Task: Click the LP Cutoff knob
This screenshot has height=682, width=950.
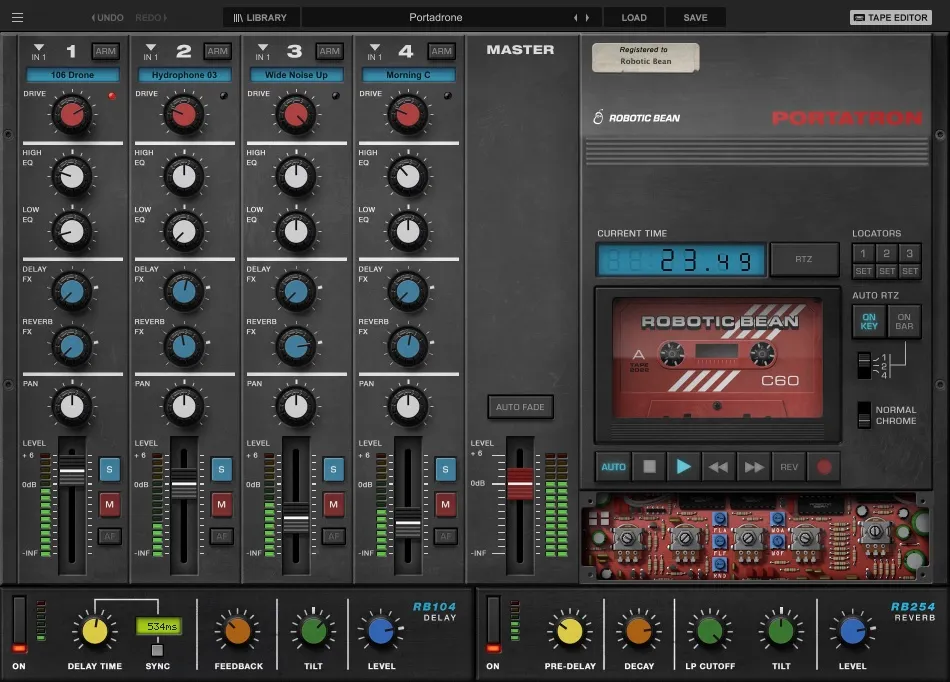Action: [x=709, y=631]
